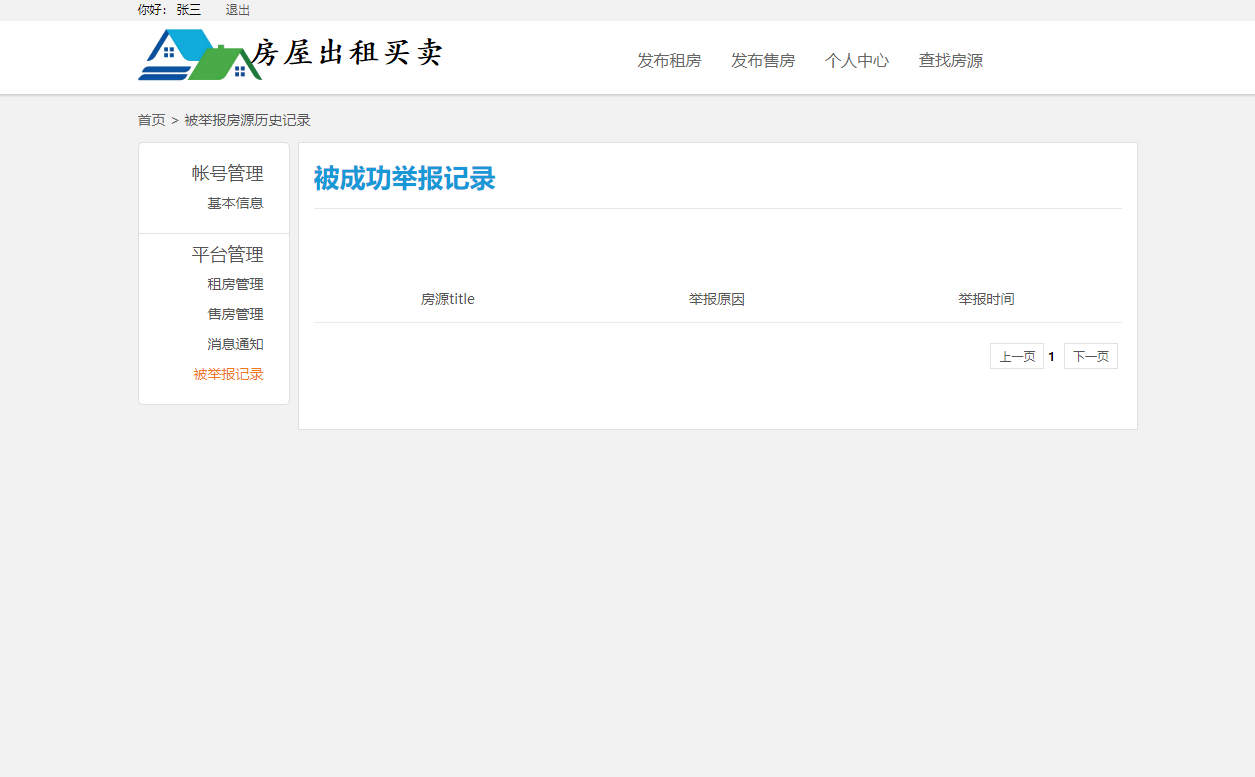The height and width of the screenshot is (777, 1255).
Task: Click the username 张三 in the top bar
Action: [188, 10]
